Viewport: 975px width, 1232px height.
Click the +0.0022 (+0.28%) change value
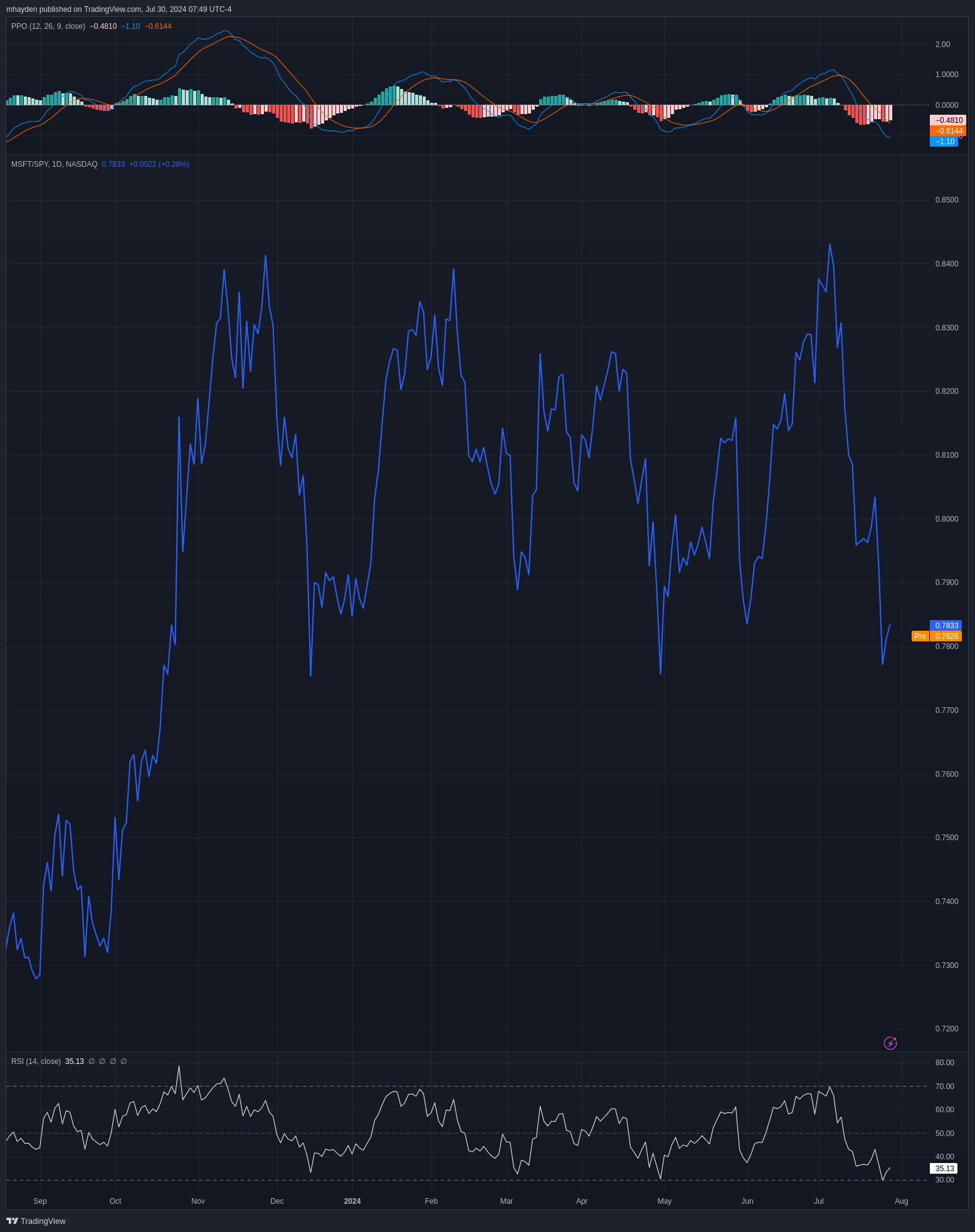pyautogui.click(x=159, y=164)
